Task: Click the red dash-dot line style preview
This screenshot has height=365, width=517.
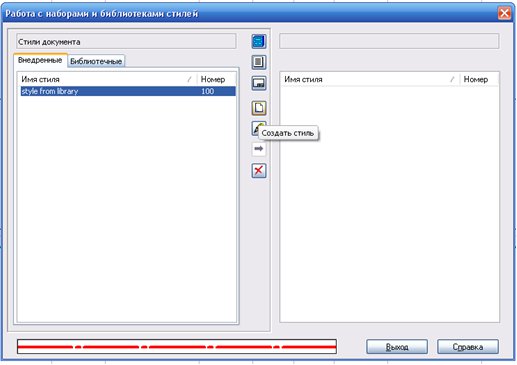Action: 177,347
